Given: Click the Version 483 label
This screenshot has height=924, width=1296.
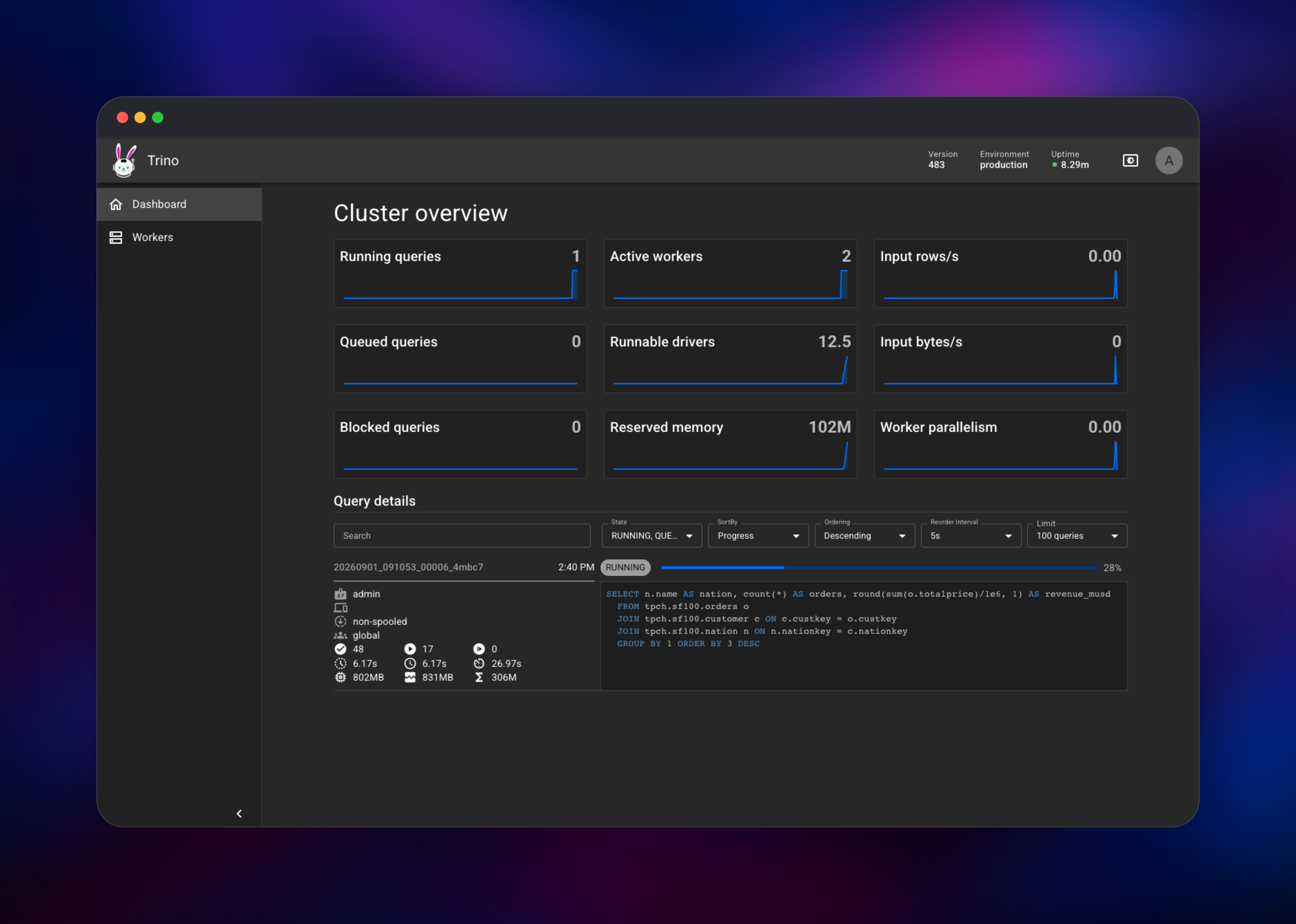Looking at the screenshot, I should point(943,160).
